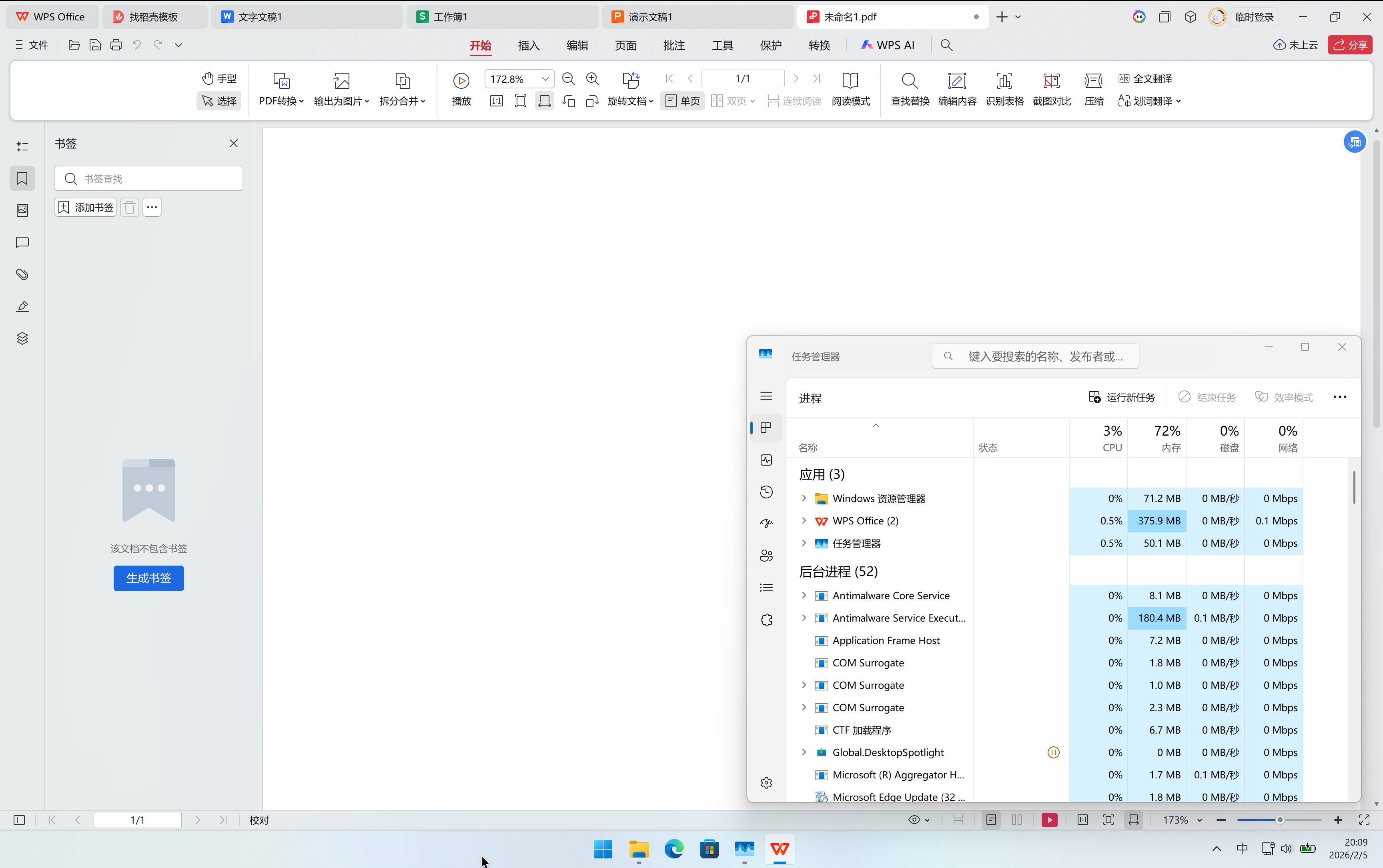Viewport: 1383px width, 868px height.
Task: Switch to Hand tool mode
Action: click(x=219, y=78)
